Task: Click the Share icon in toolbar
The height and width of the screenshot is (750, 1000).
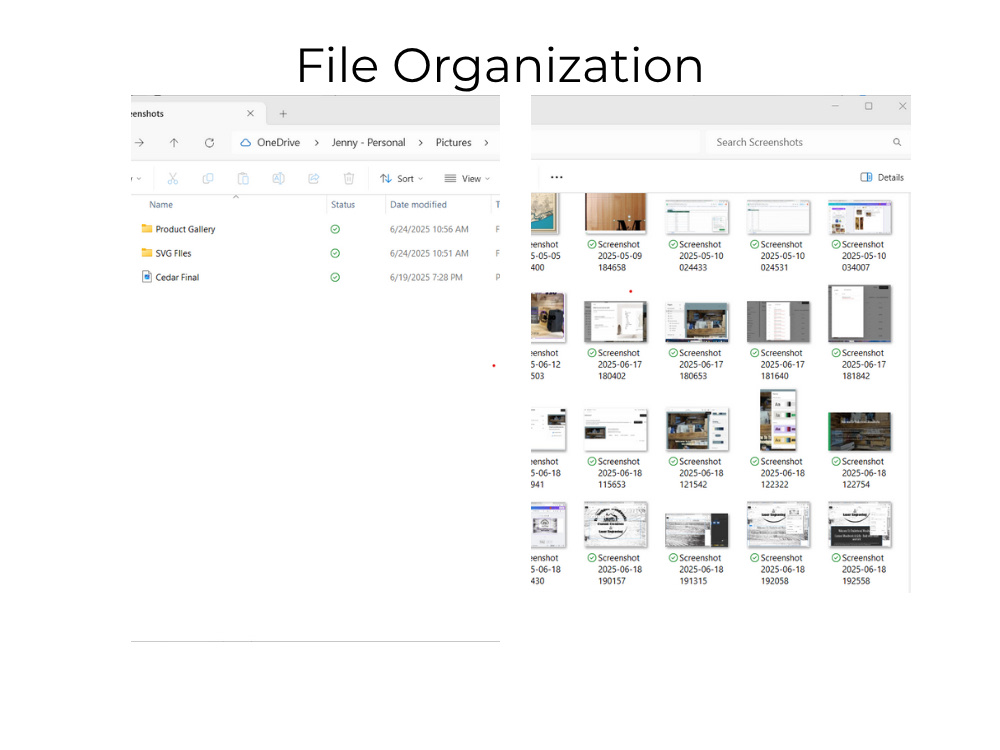Action: 314,179
